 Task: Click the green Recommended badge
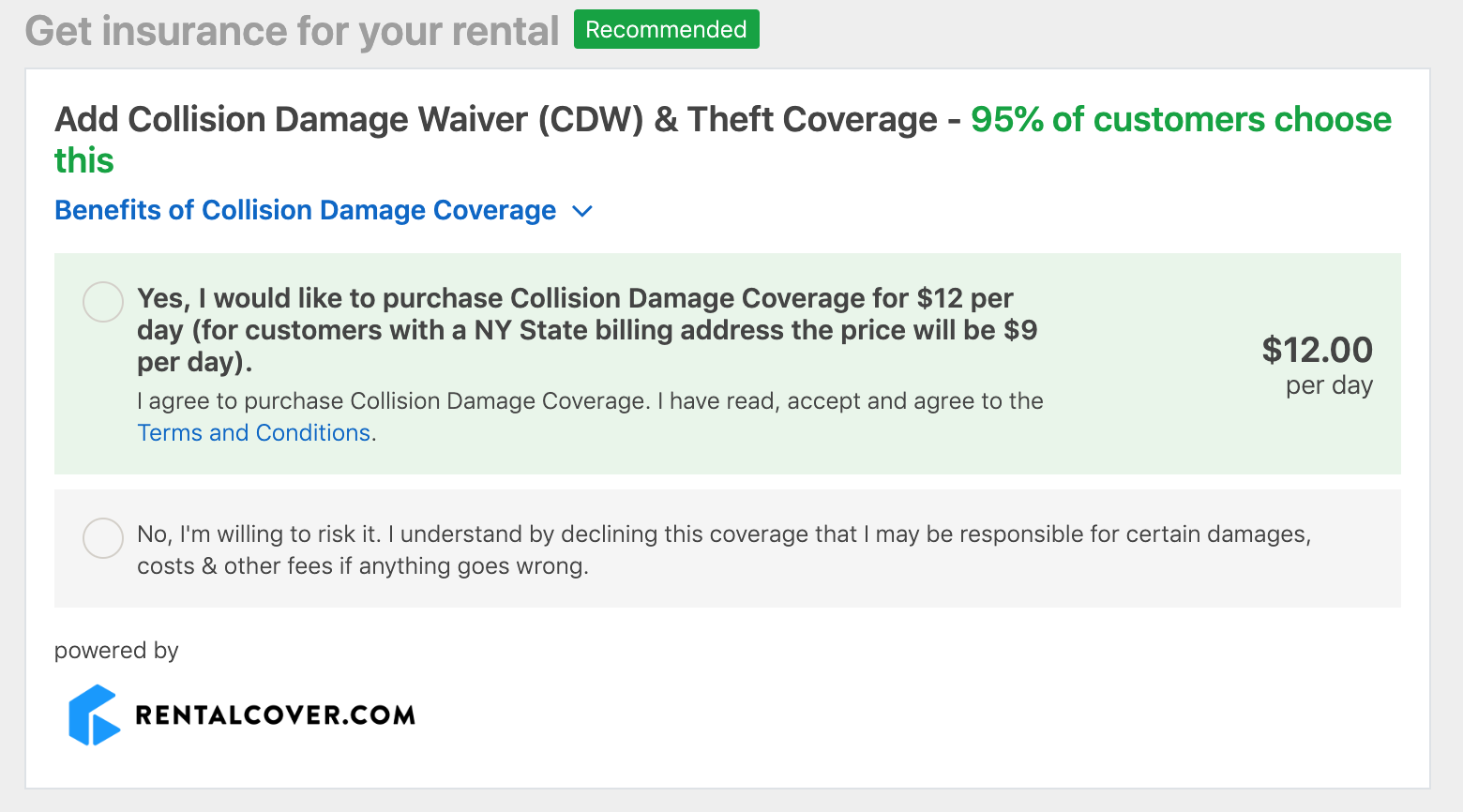point(666,29)
